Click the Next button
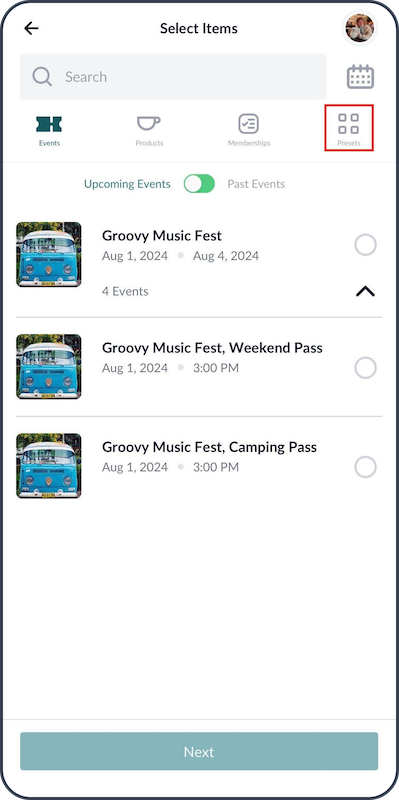 point(199,752)
